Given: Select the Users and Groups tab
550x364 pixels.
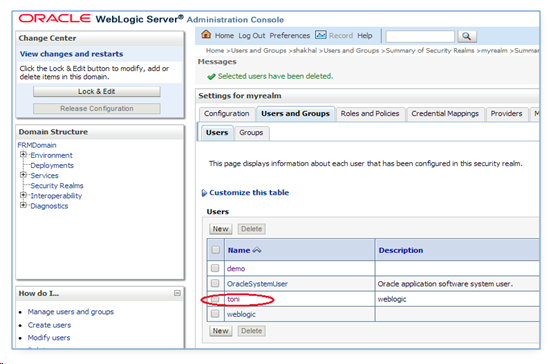Looking at the screenshot, I should (x=295, y=114).
